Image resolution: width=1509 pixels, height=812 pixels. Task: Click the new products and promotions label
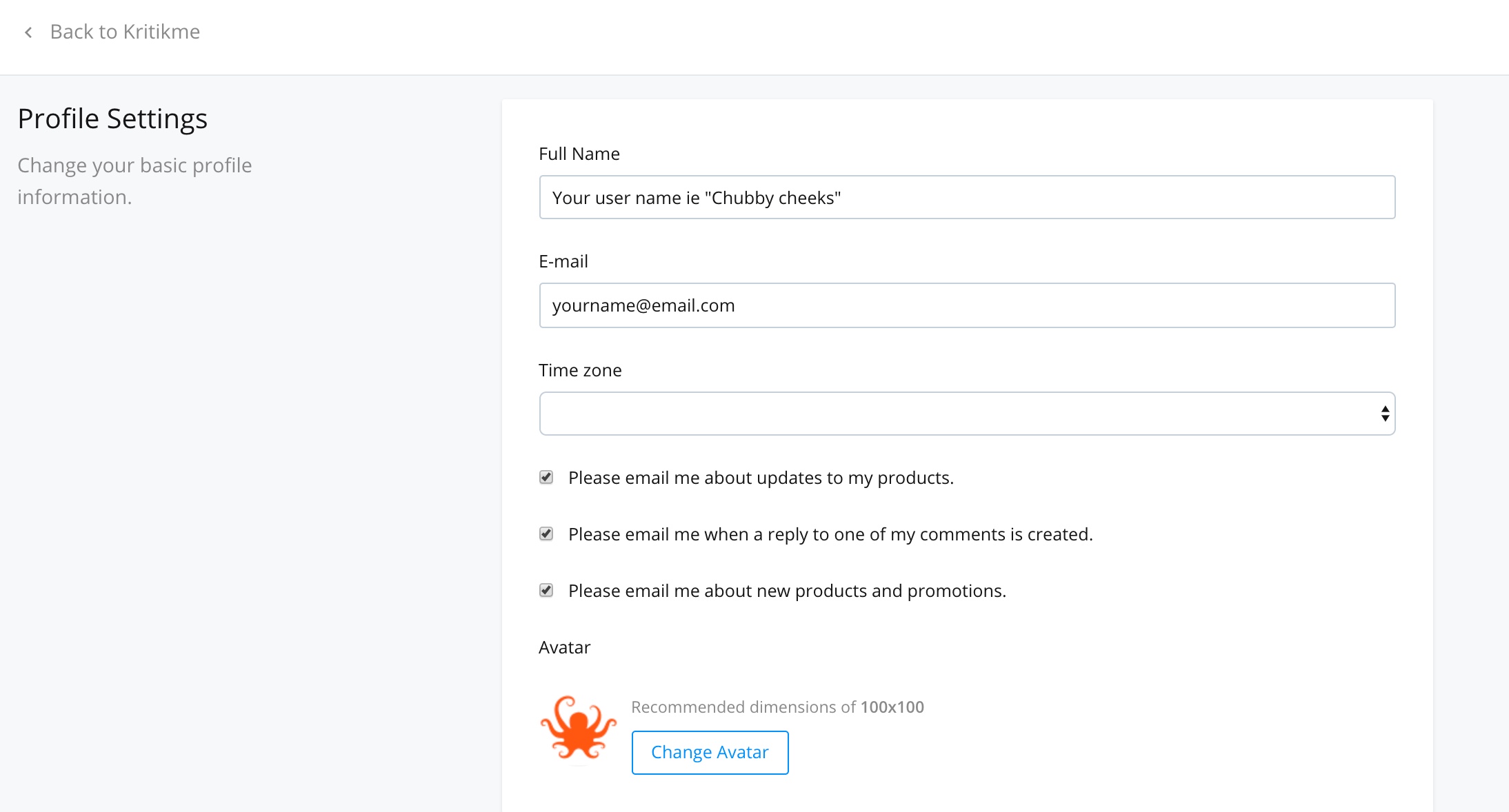(x=787, y=591)
